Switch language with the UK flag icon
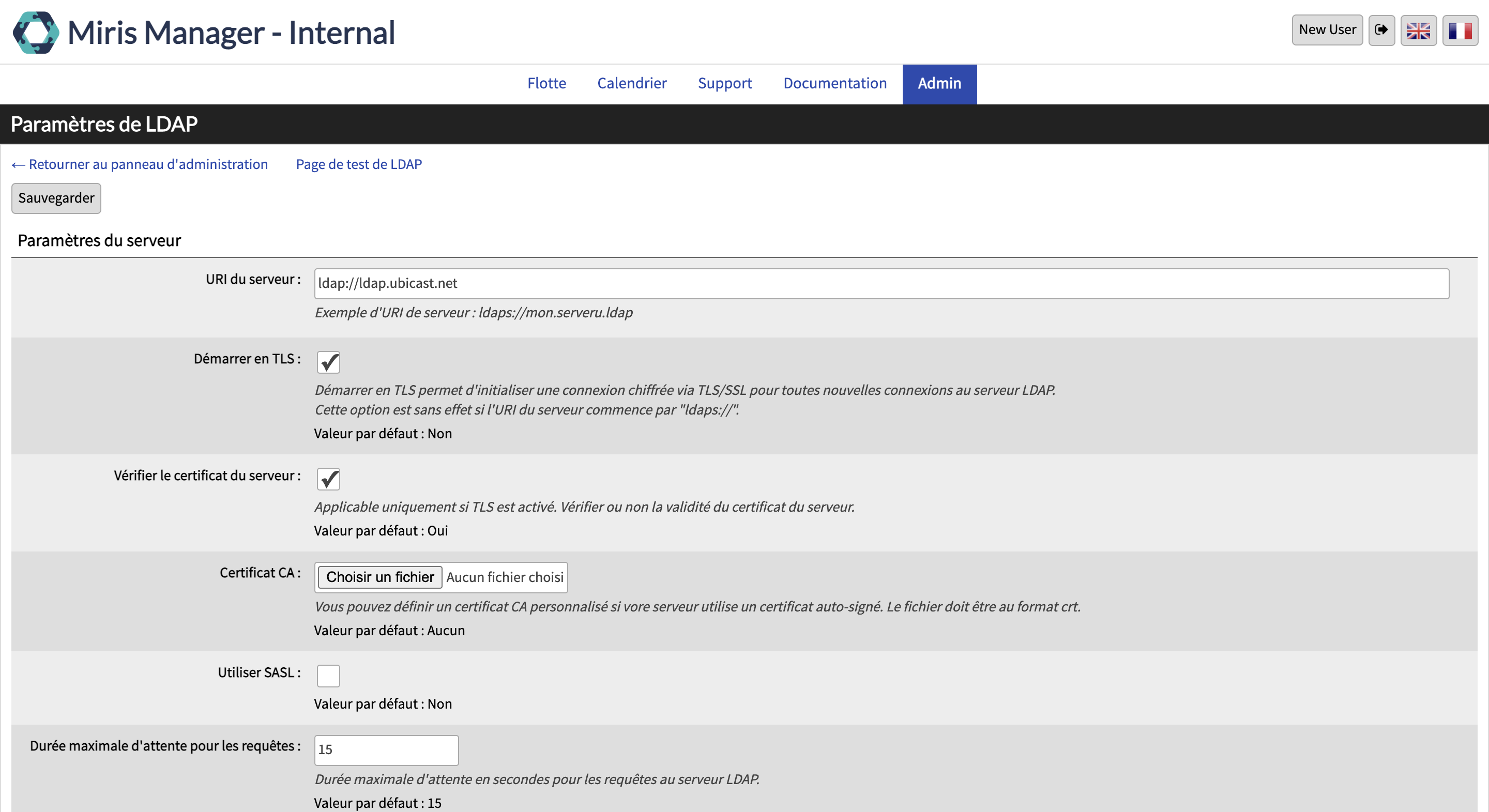Viewport: 1489px width, 812px height. coord(1419,30)
